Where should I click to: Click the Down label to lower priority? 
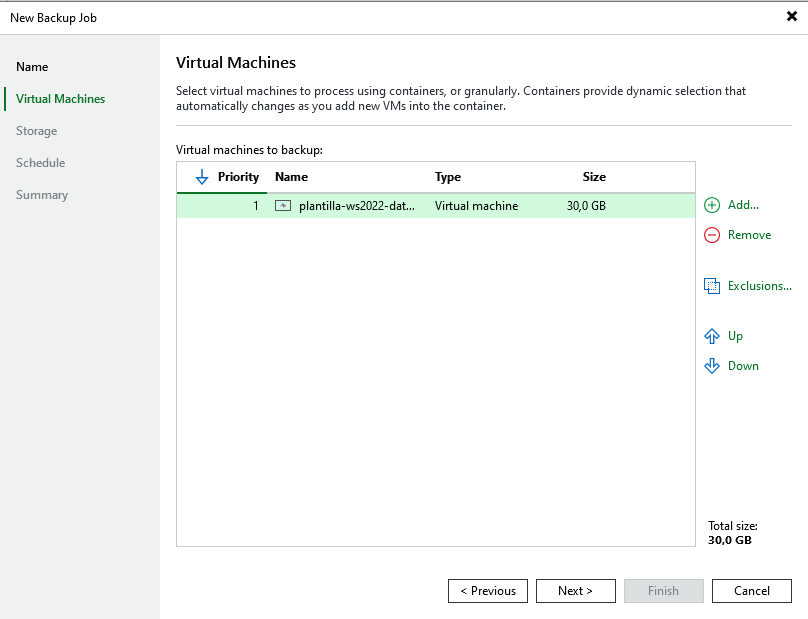tap(743, 366)
